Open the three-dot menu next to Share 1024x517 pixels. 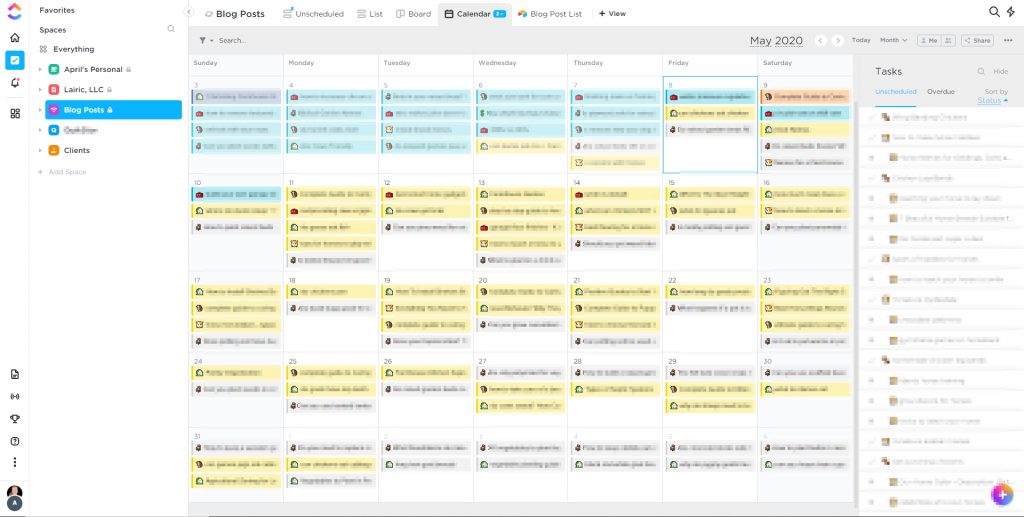(x=1008, y=40)
